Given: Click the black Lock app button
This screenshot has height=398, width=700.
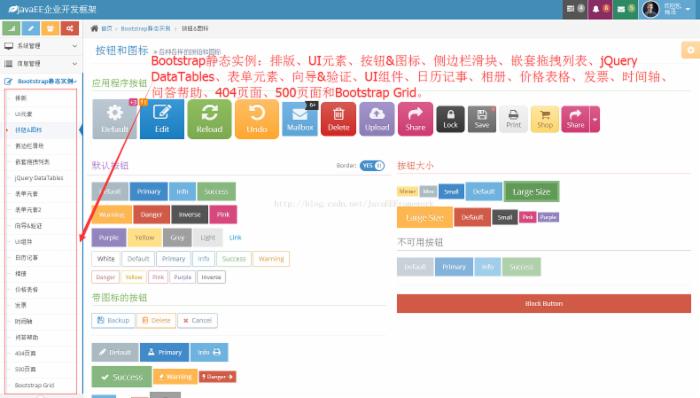Looking at the screenshot, I should tap(450, 119).
